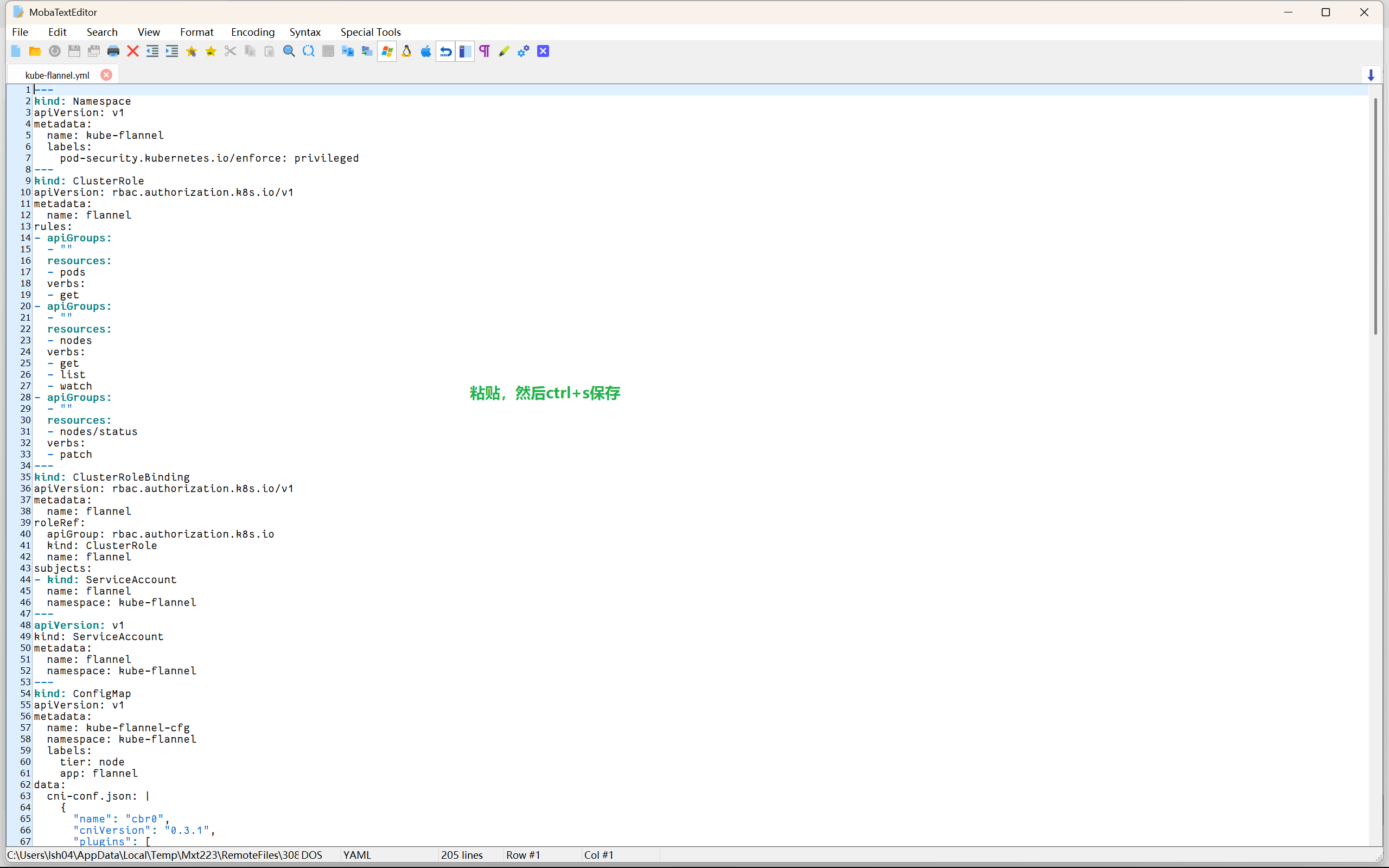Click line number 35 in the margin
The width and height of the screenshot is (1389, 868).
(26, 477)
